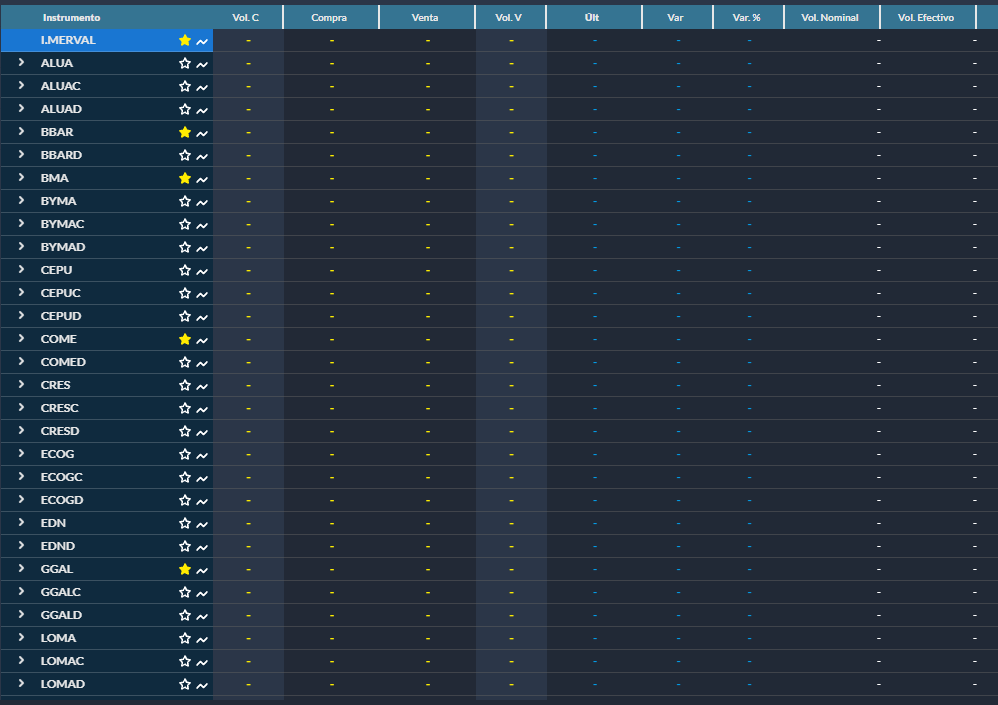Open the chart icon for CEPUD
998x705 pixels.
tap(202, 317)
